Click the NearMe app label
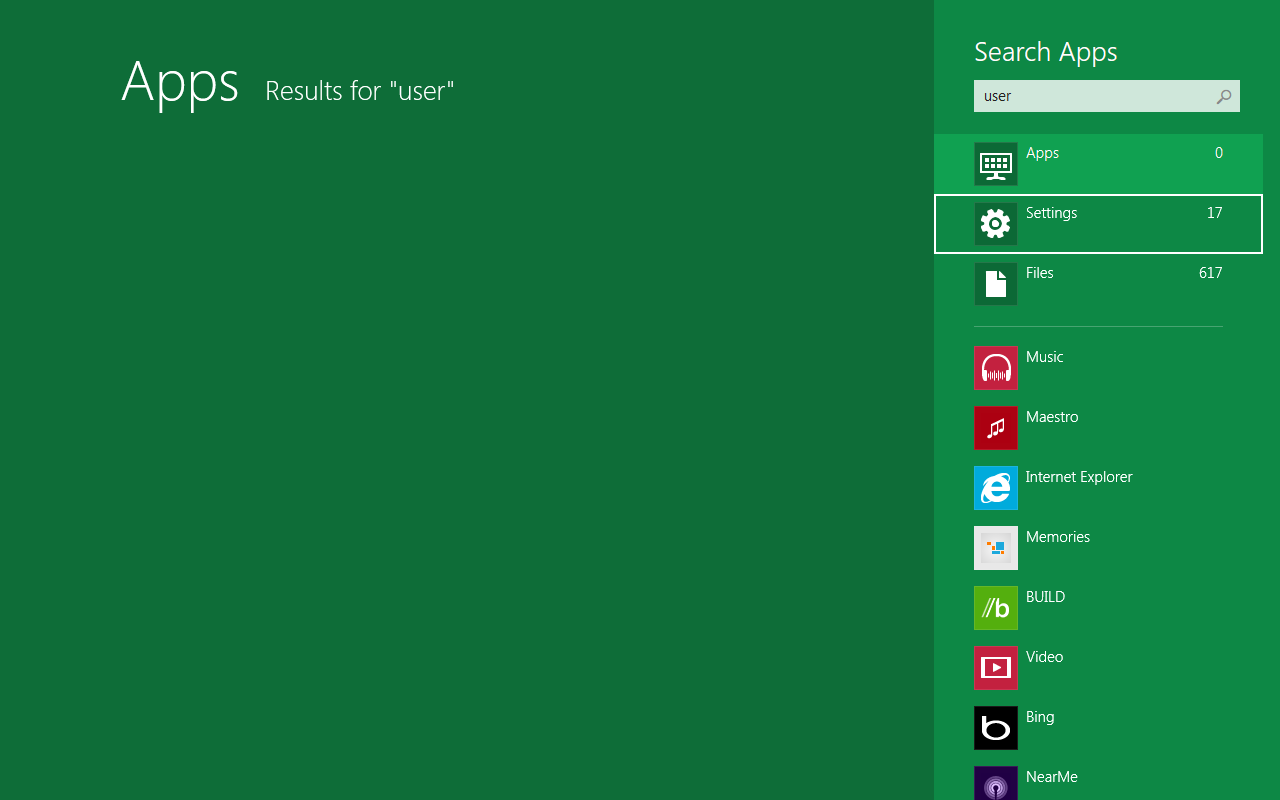Image resolution: width=1280 pixels, height=800 pixels. pos(1052,777)
